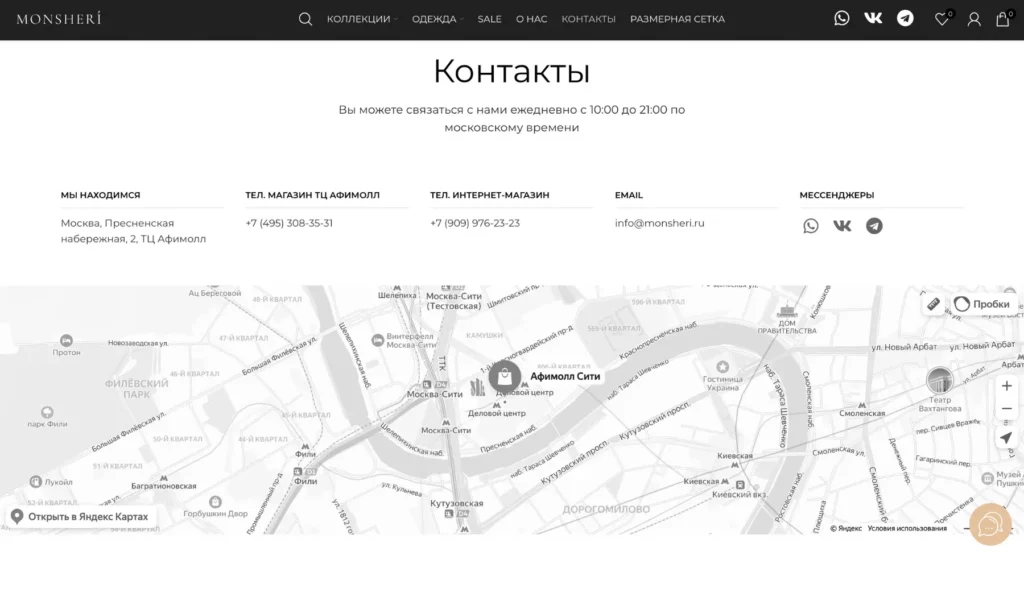Click Открыть в Яндекс Картах button

click(x=80, y=517)
